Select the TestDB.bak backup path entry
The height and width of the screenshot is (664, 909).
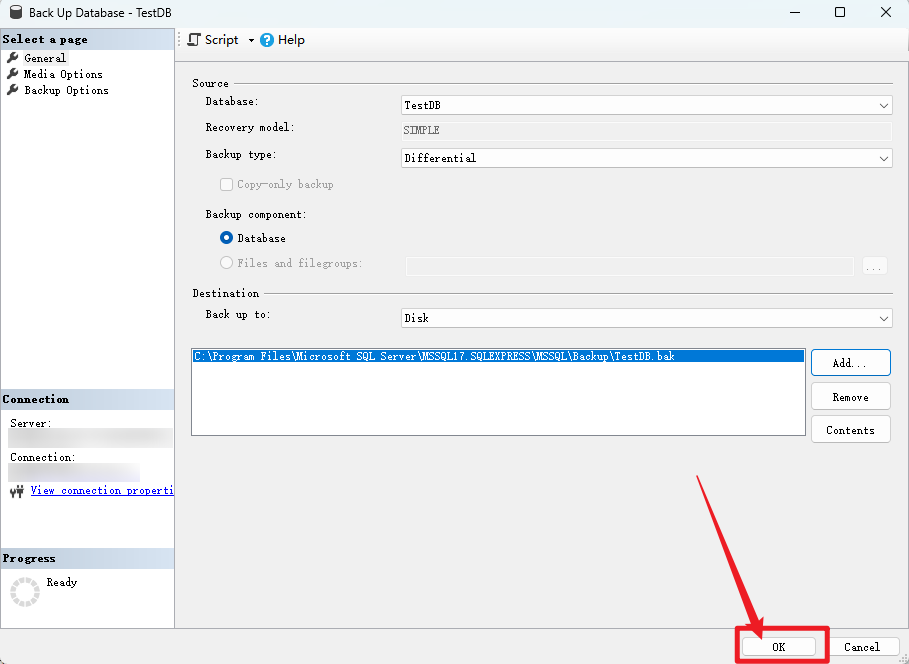coord(498,357)
